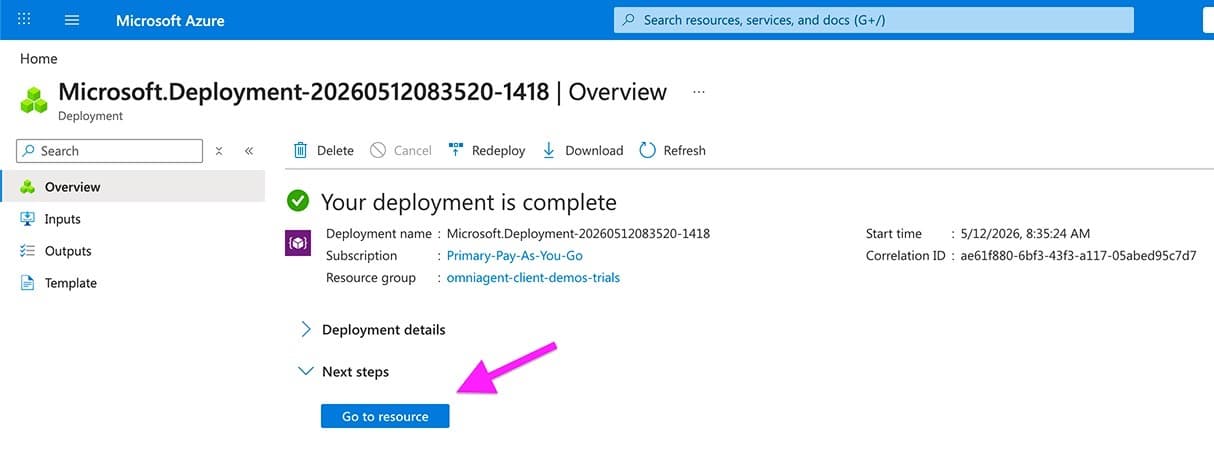1214x454 pixels.
Task: Open the ellipsis more options next to Overview
Action: 699,92
